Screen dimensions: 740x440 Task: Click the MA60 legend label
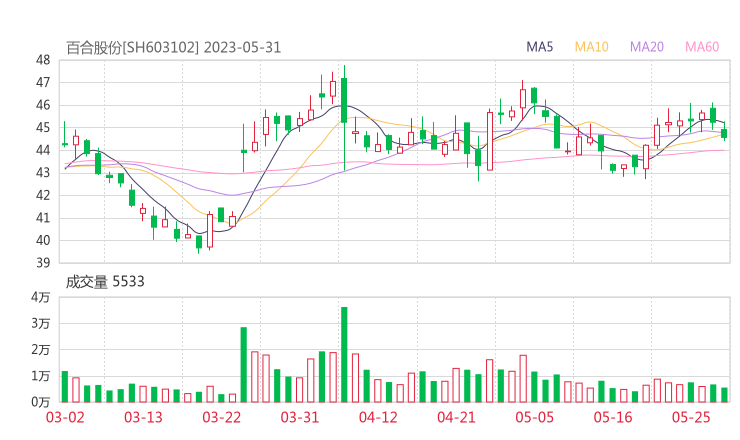[702, 47]
